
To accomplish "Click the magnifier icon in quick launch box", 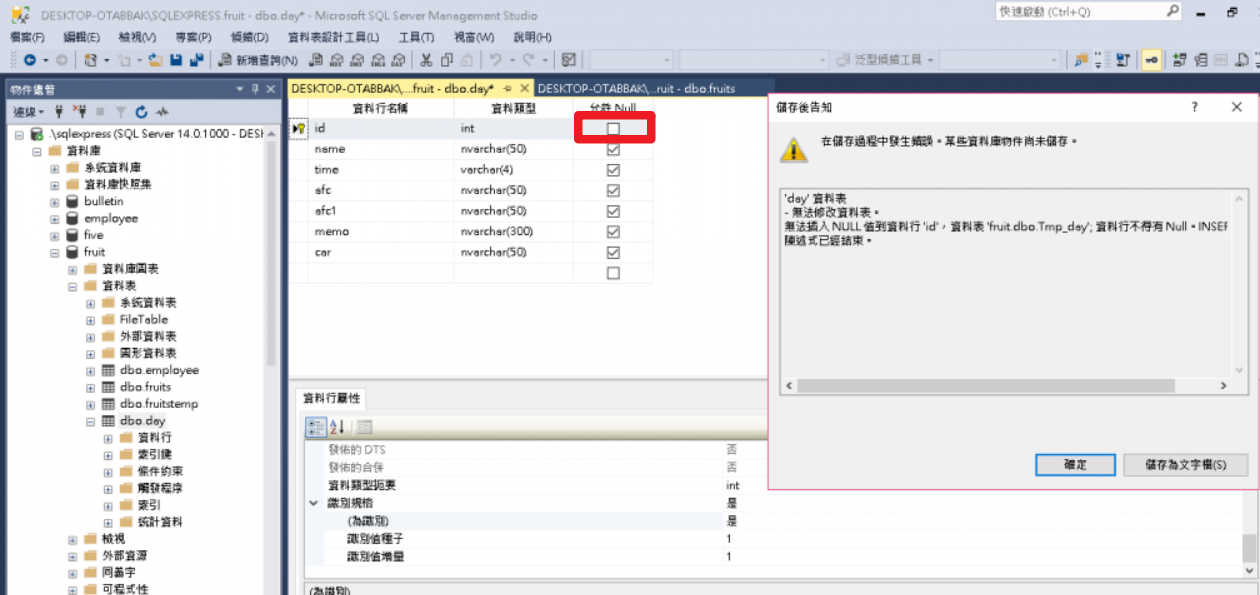I will pyautogui.click(x=1173, y=11).
